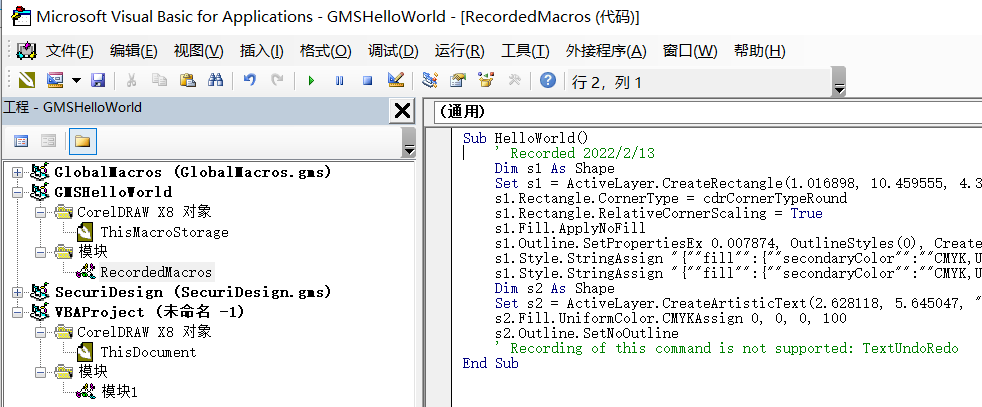This screenshot has height=407, width=982.
Task: Collapse CorelDRAW X8 对象 under VBAProject
Action: coord(41,332)
